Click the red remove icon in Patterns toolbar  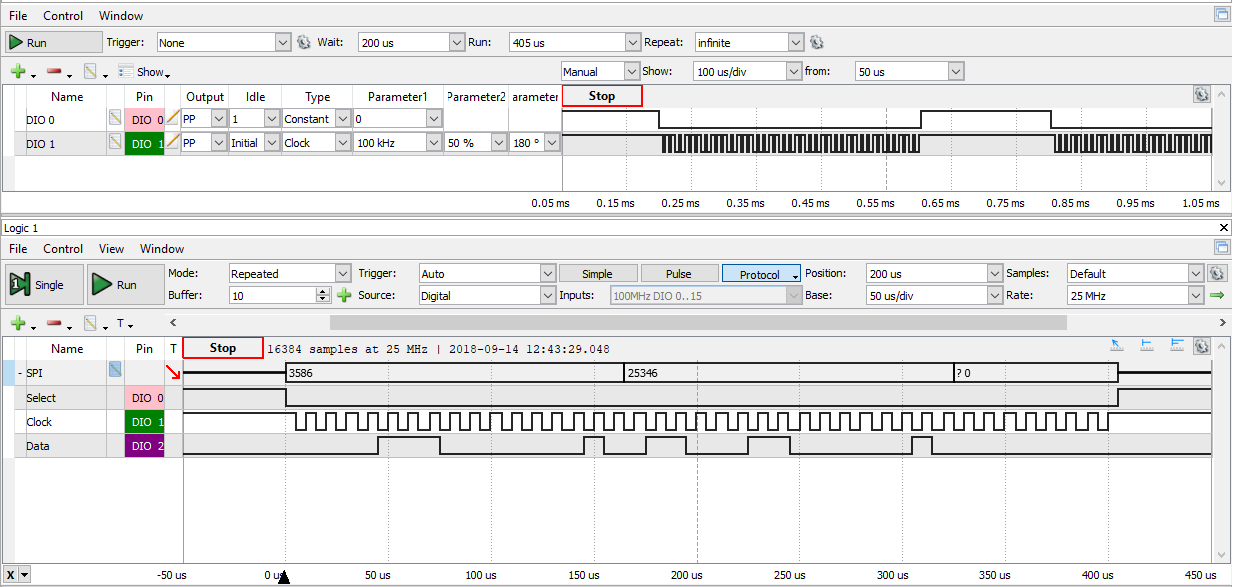[x=54, y=72]
